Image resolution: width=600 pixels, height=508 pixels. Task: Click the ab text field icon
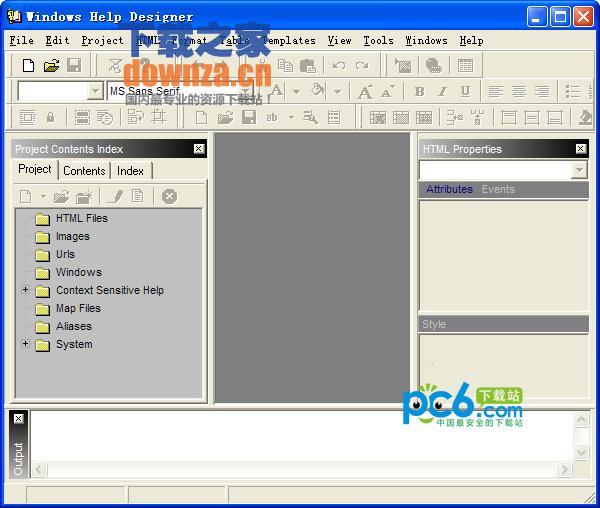pos(272,117)
